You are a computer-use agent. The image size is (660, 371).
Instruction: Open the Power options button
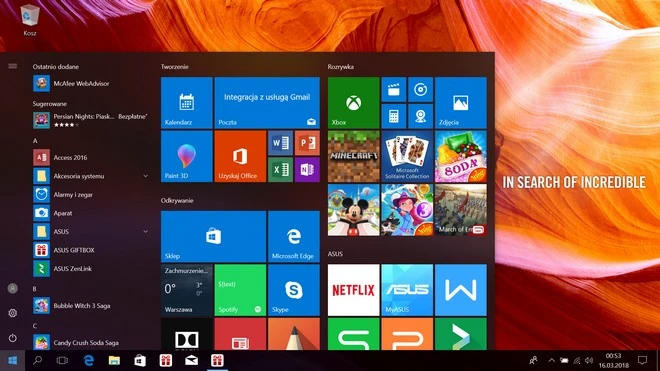[13, 338]
